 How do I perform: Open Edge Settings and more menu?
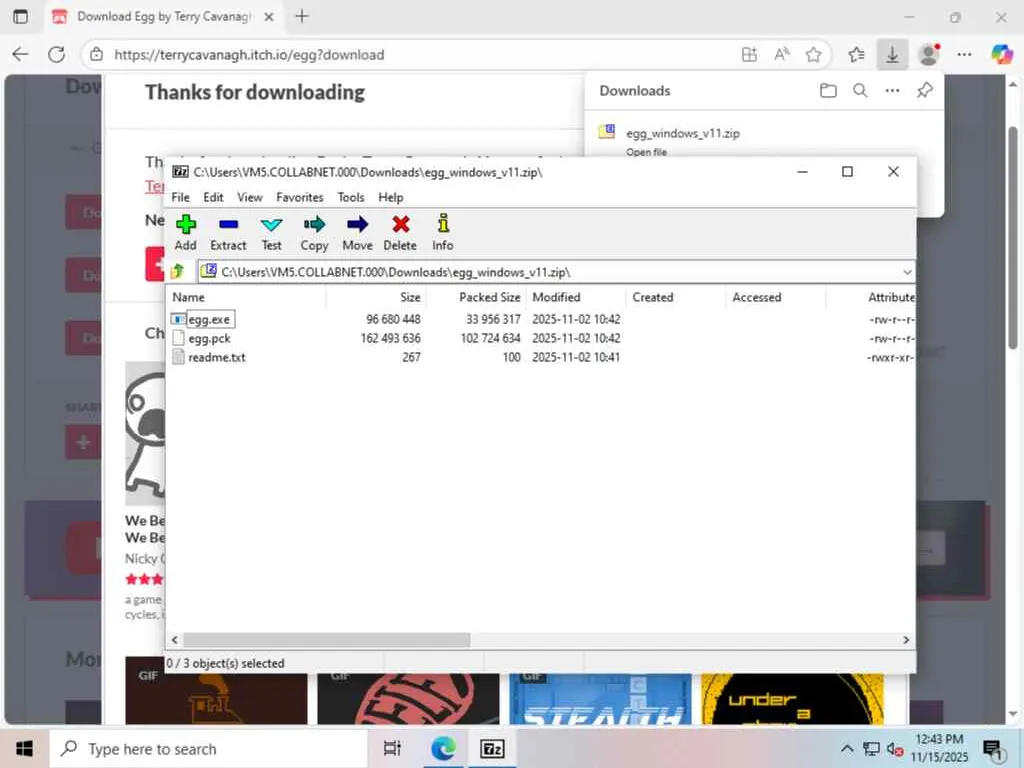click(964, 55)
